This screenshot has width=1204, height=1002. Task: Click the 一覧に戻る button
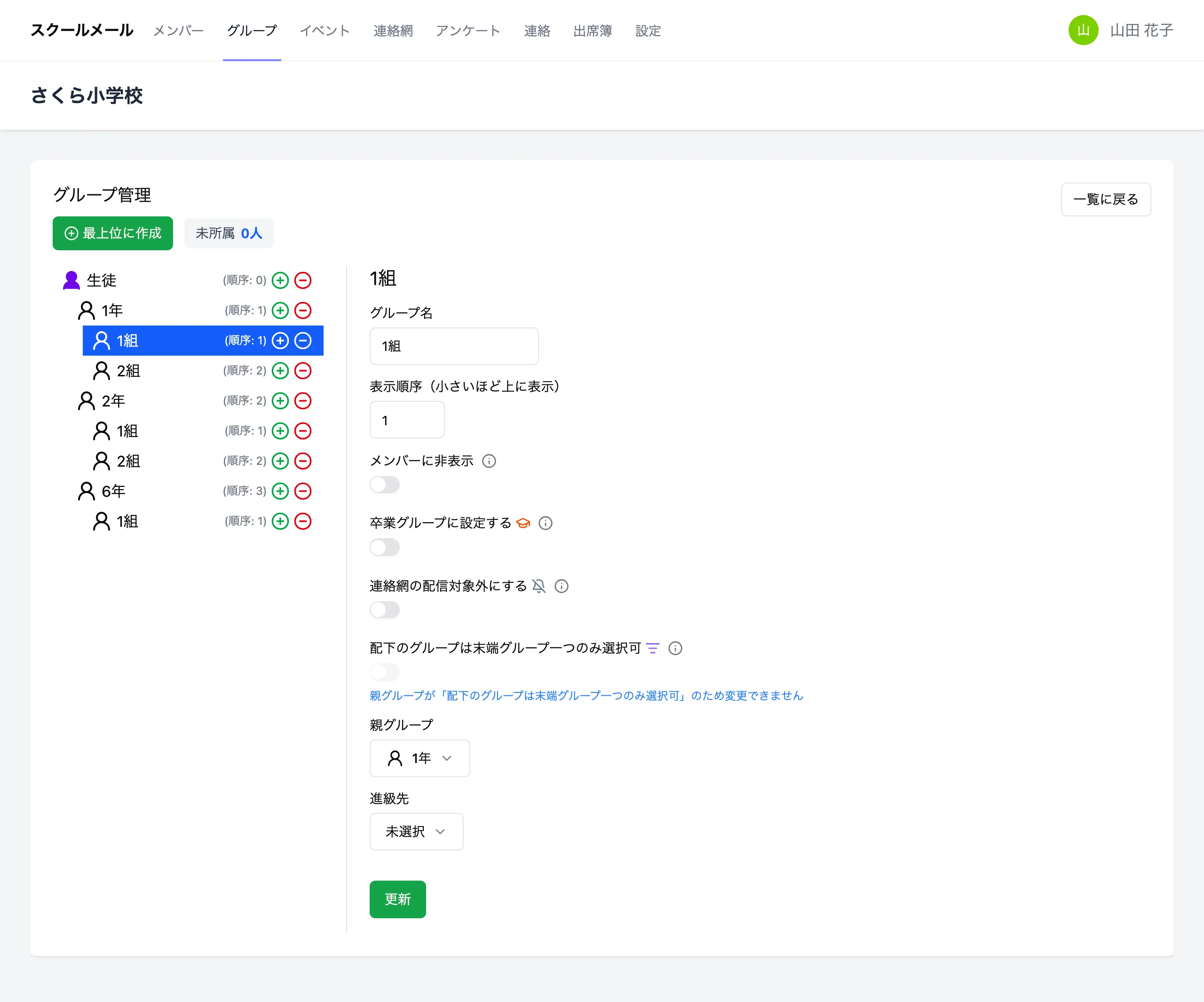coord(1106,199)
